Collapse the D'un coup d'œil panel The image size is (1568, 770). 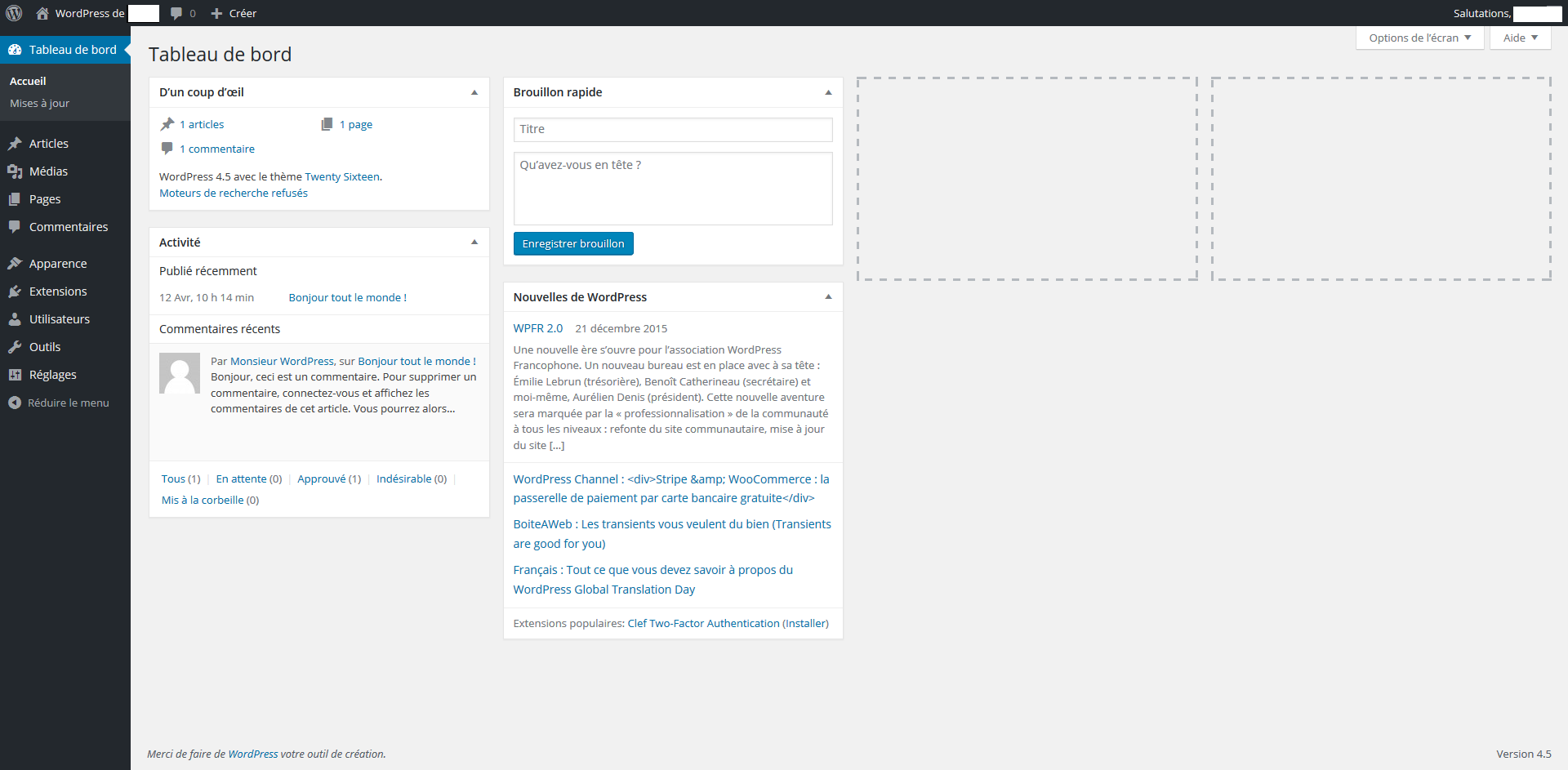(474, 92)
